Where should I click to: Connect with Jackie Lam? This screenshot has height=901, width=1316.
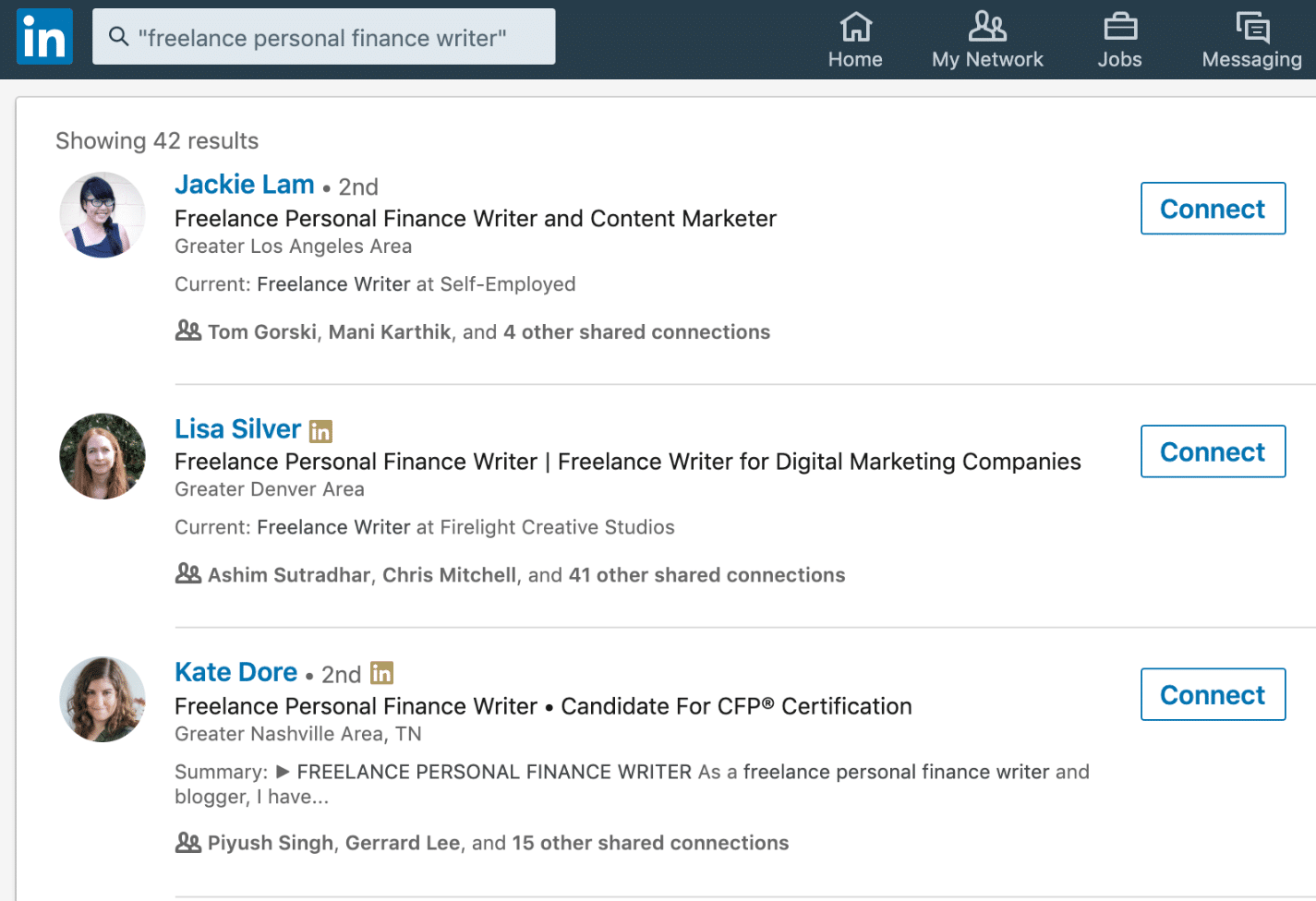[x=1213, y=209]
